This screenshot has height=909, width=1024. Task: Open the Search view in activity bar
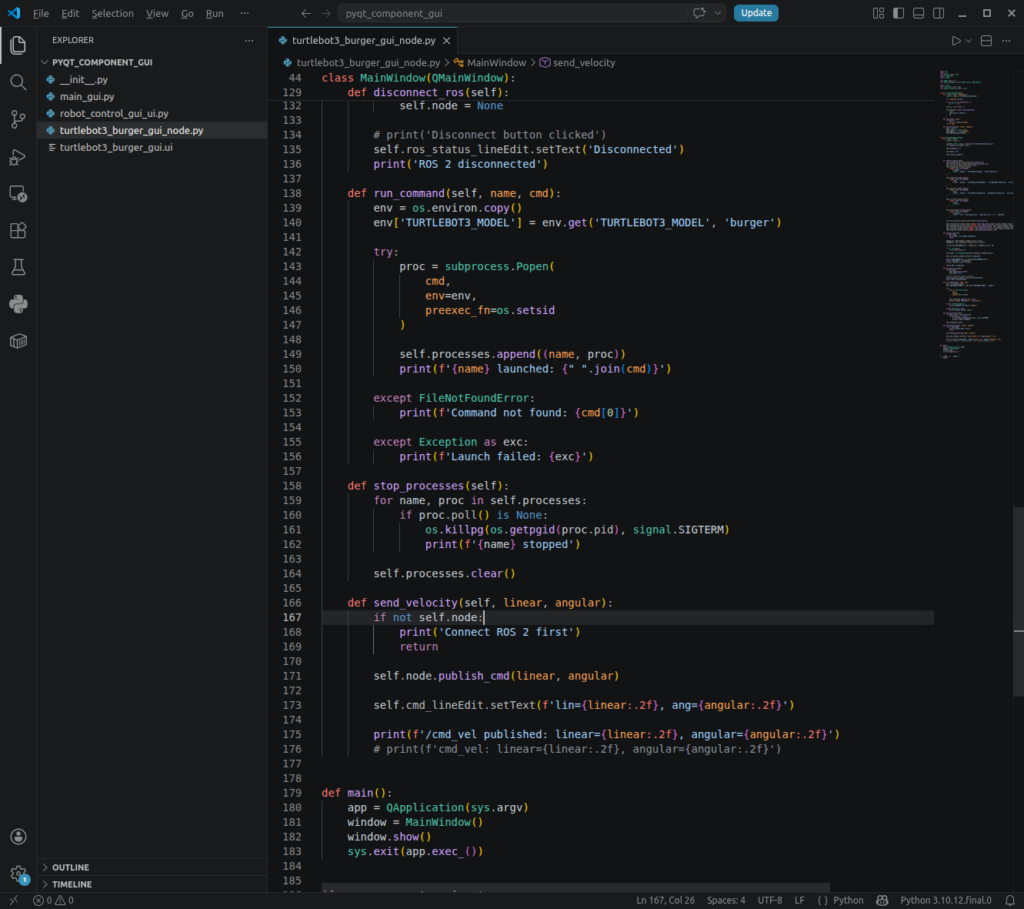point(18,82)
